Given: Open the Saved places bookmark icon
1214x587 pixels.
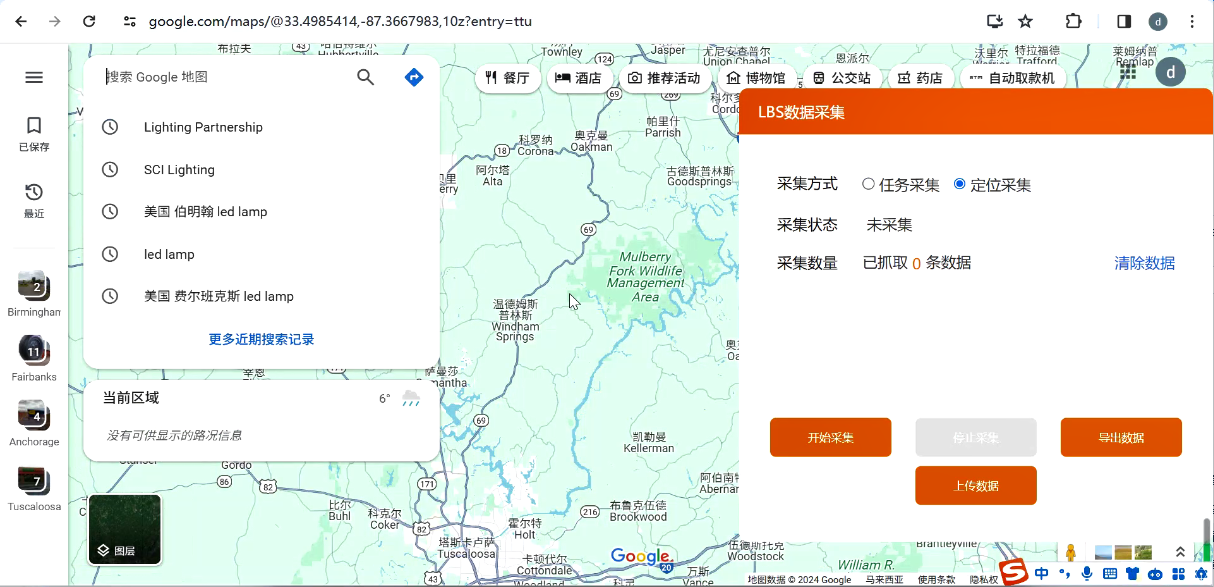Looking at the screenshot, I should tap(34, 125).
